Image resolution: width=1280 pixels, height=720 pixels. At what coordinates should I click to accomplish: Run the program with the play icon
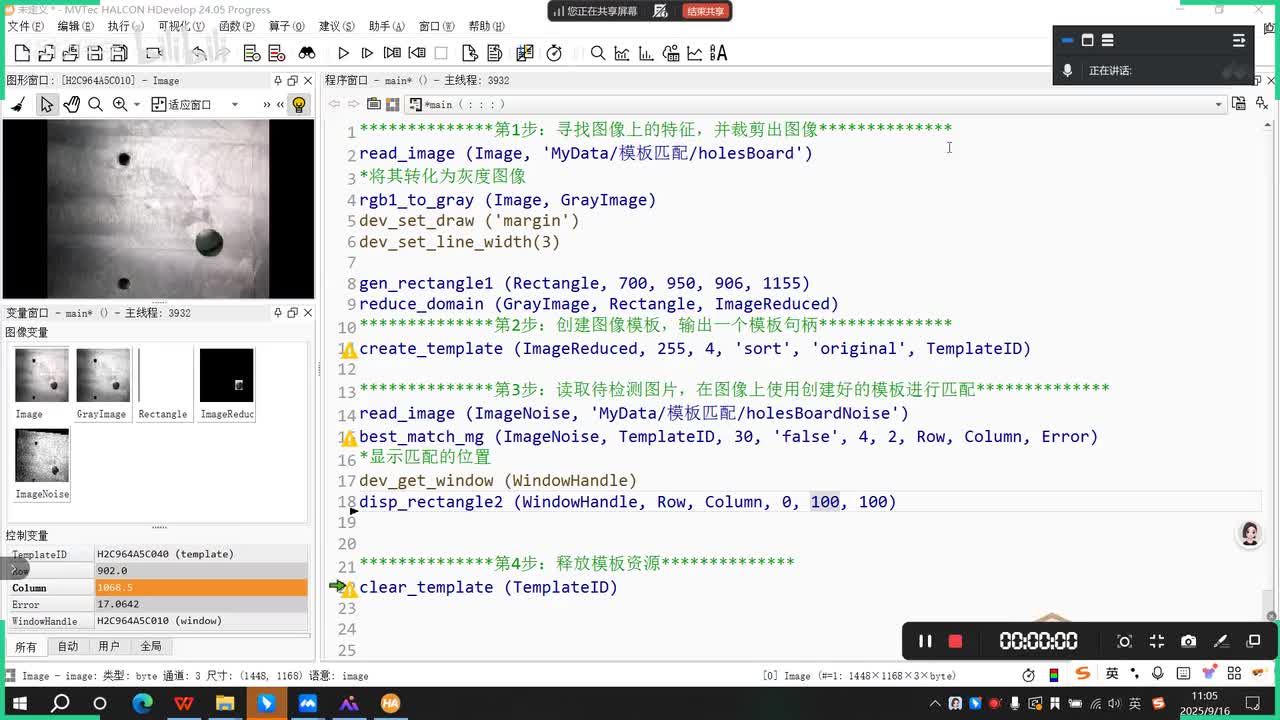343,53
